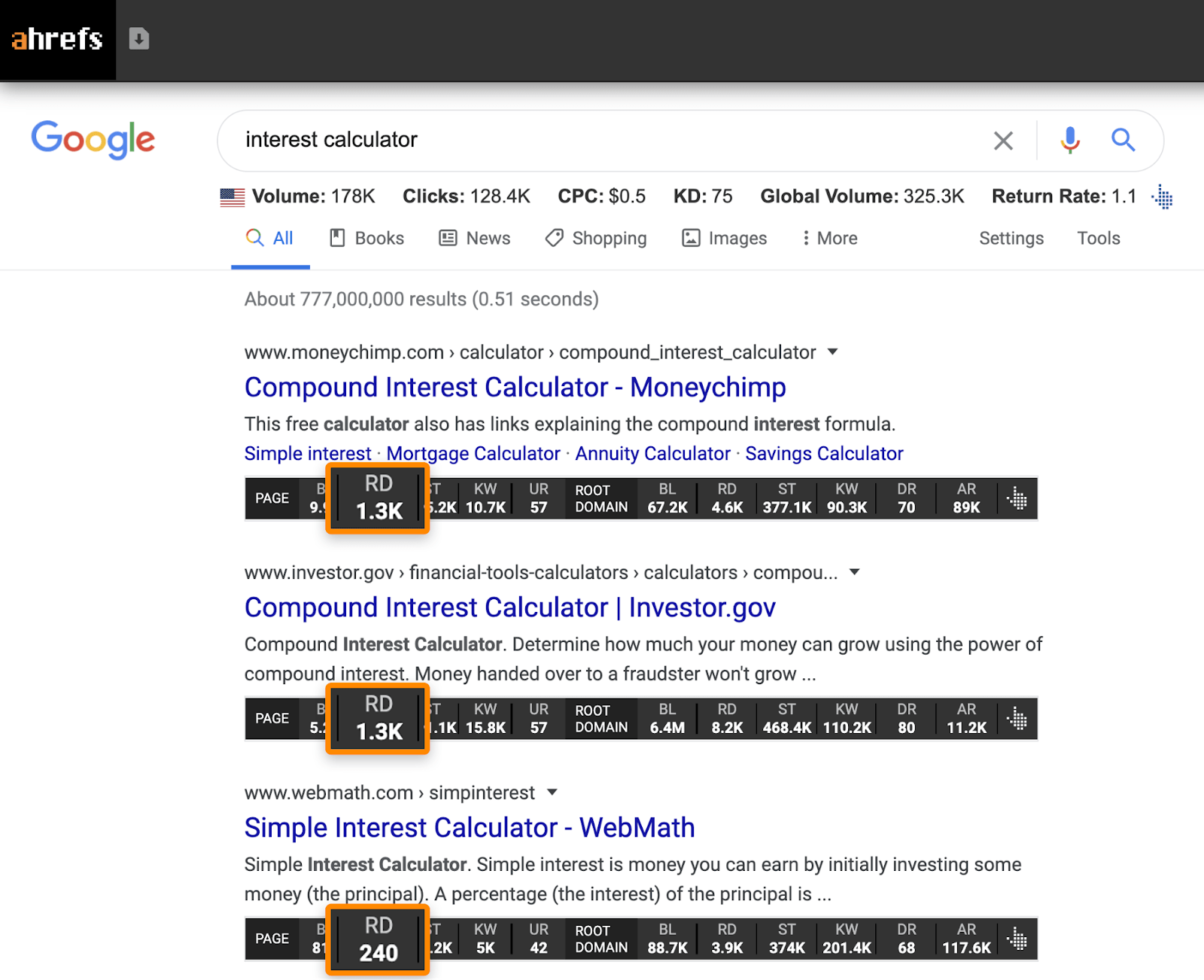Follow the Mortgage Calculator sitelink
1204x980 pixels.
click(x=473, y=454)
